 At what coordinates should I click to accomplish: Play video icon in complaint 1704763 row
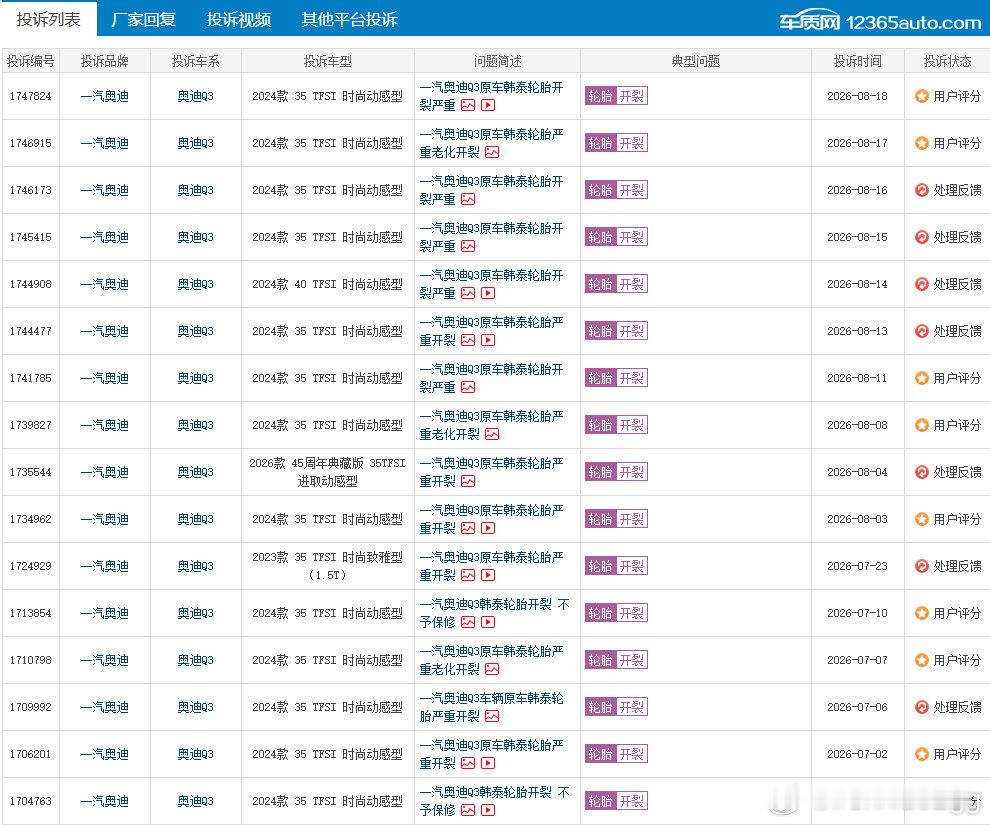[488, 810]
